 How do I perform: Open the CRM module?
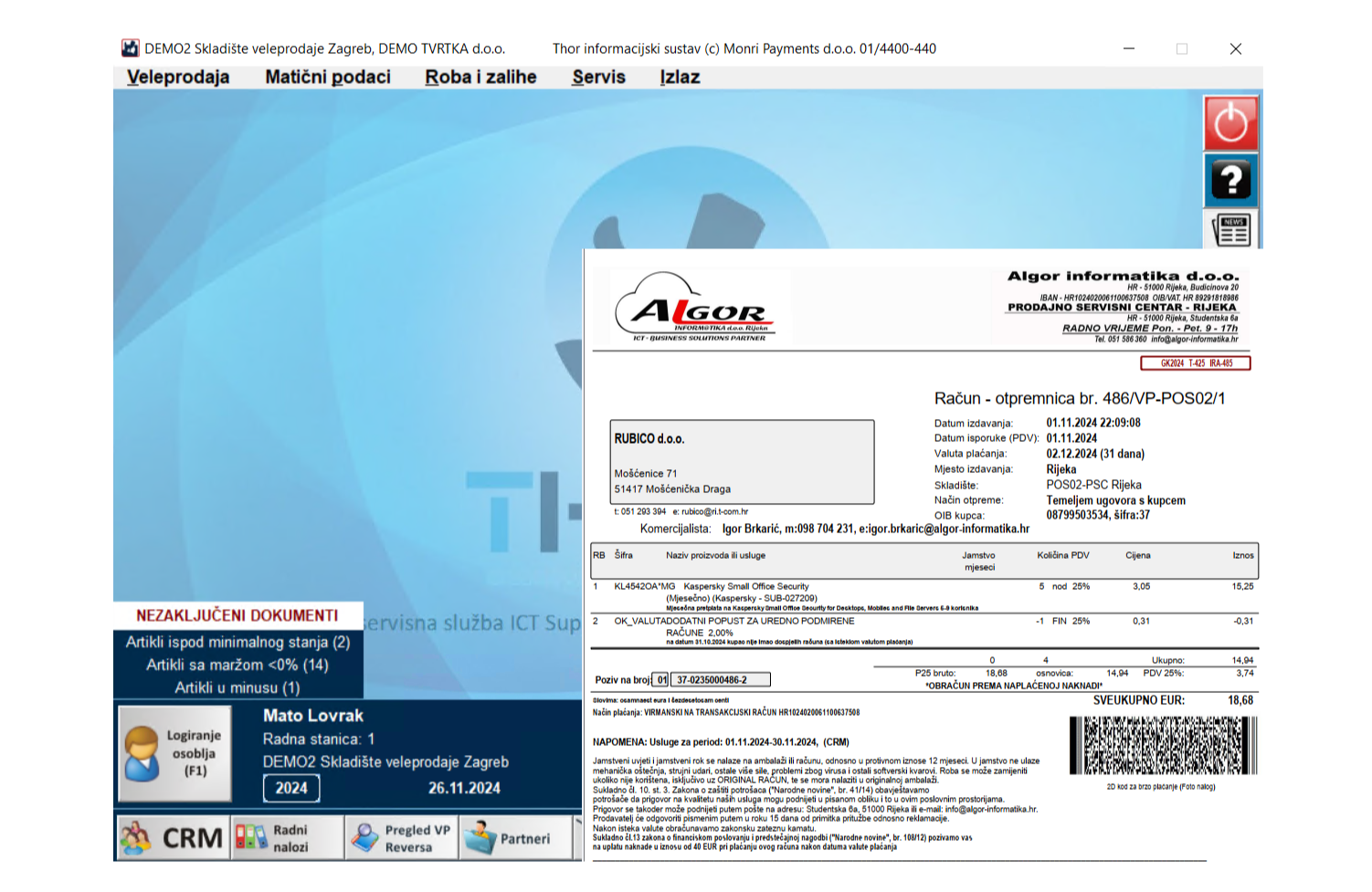(x=174, y=837)
